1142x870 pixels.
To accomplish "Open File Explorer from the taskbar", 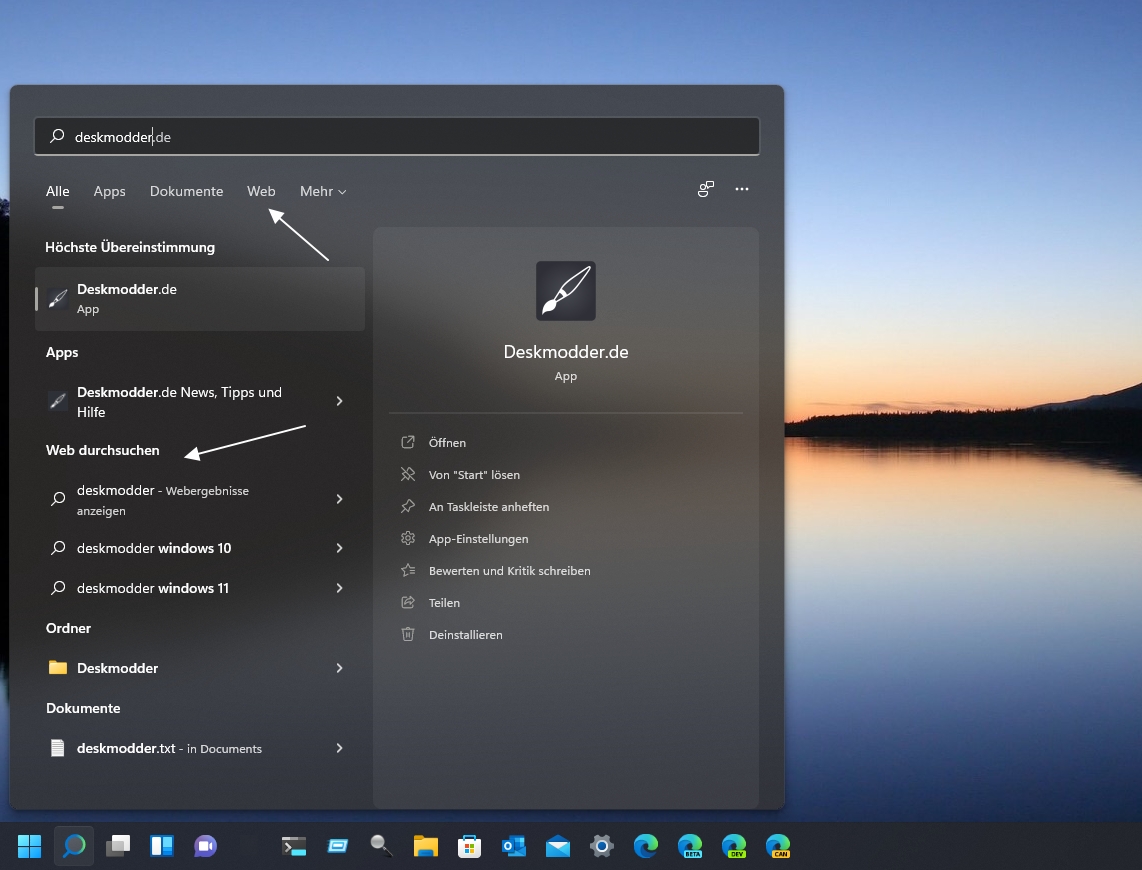I will pos(426,846).
